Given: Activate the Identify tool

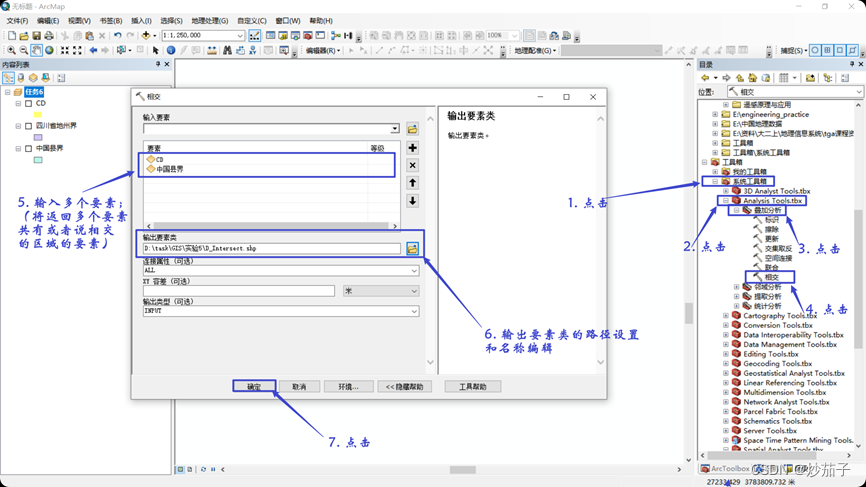Looking at the screenshot, I should tap(171, 50).
